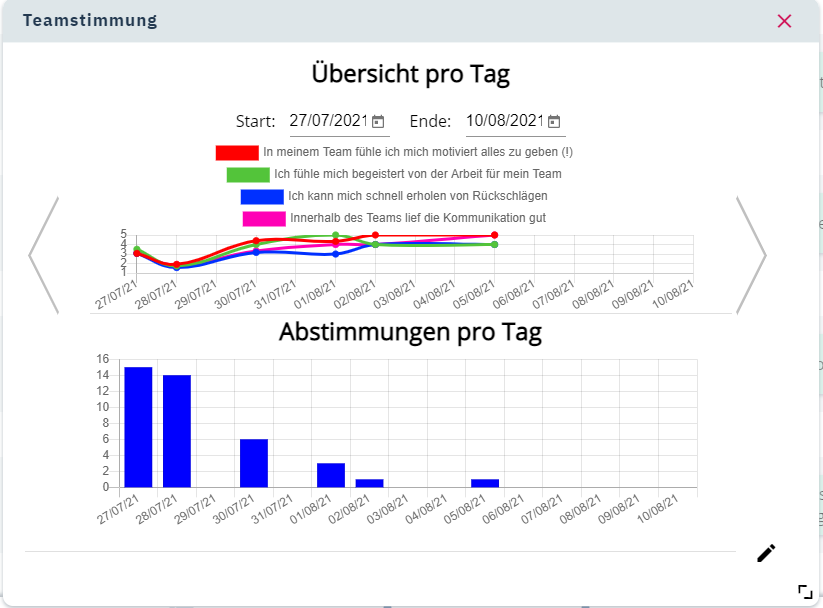Click the red data point on 05/08/21

coord(494,235)
